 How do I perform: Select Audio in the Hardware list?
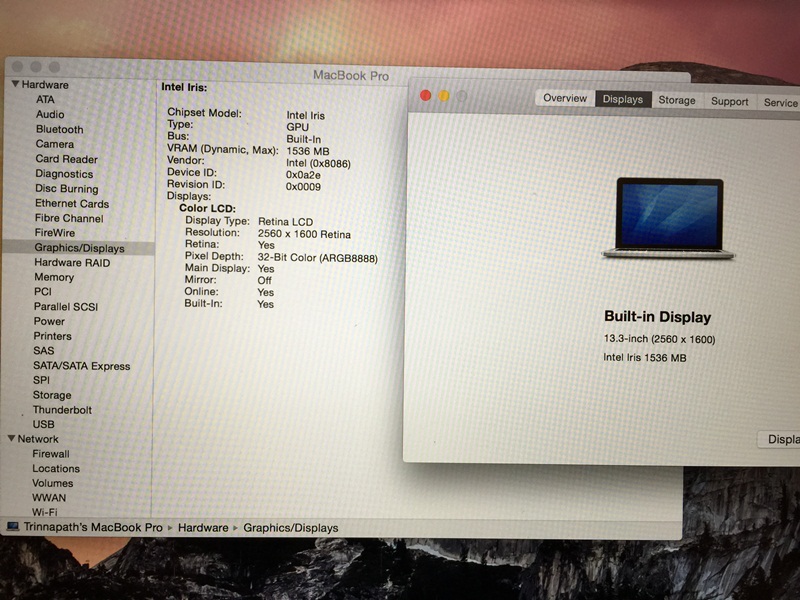(50, 114)
